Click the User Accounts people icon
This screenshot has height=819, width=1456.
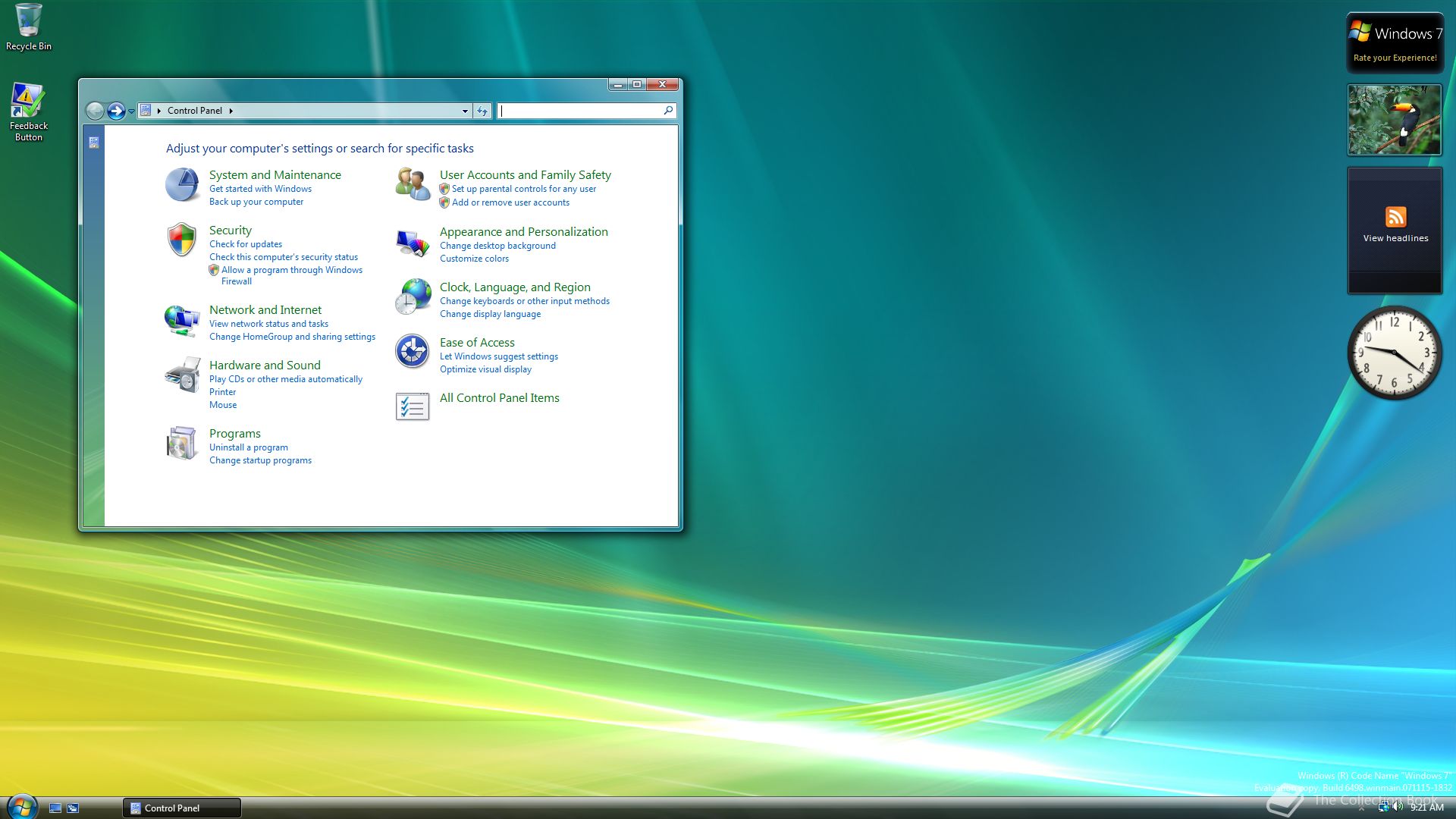pyautogui.click(x=413, y=185)
